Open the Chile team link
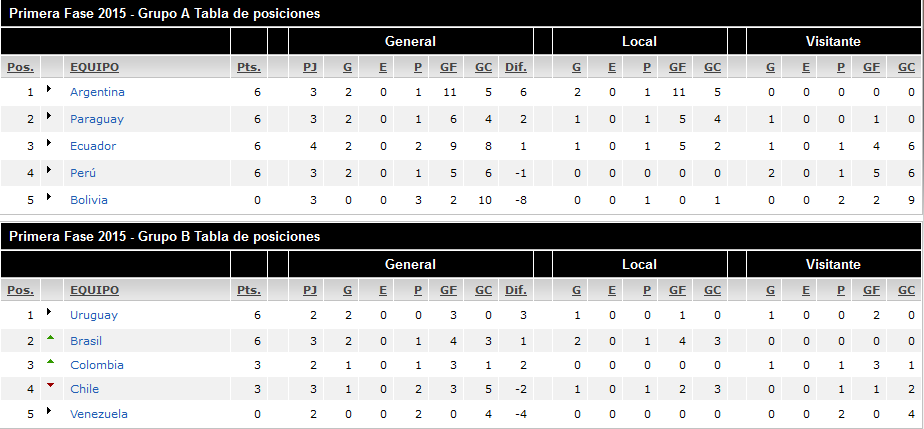 [84, 389]
